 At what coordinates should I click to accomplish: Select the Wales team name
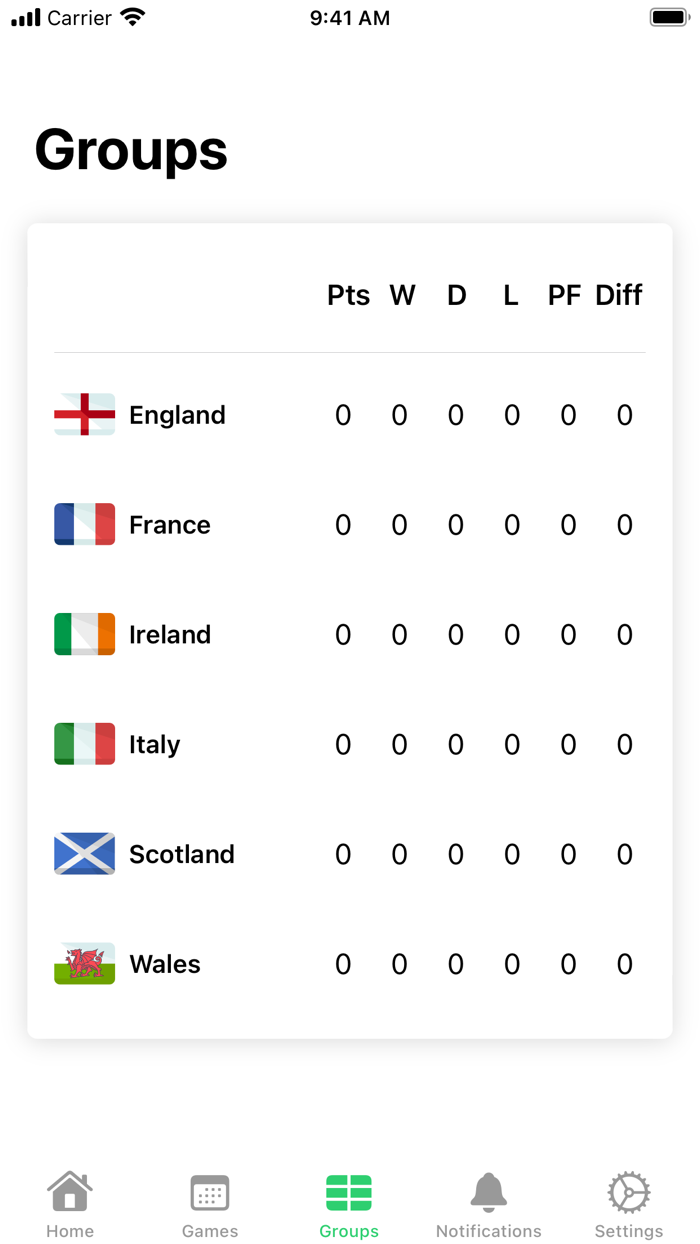click(x=164, y=964)
